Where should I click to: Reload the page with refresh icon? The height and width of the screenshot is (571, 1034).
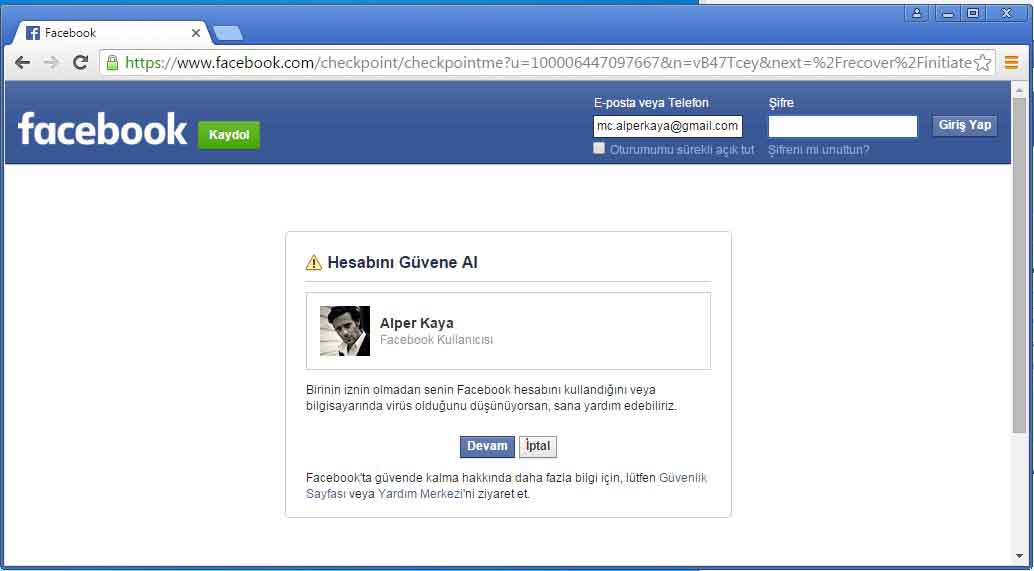point(80,63)
